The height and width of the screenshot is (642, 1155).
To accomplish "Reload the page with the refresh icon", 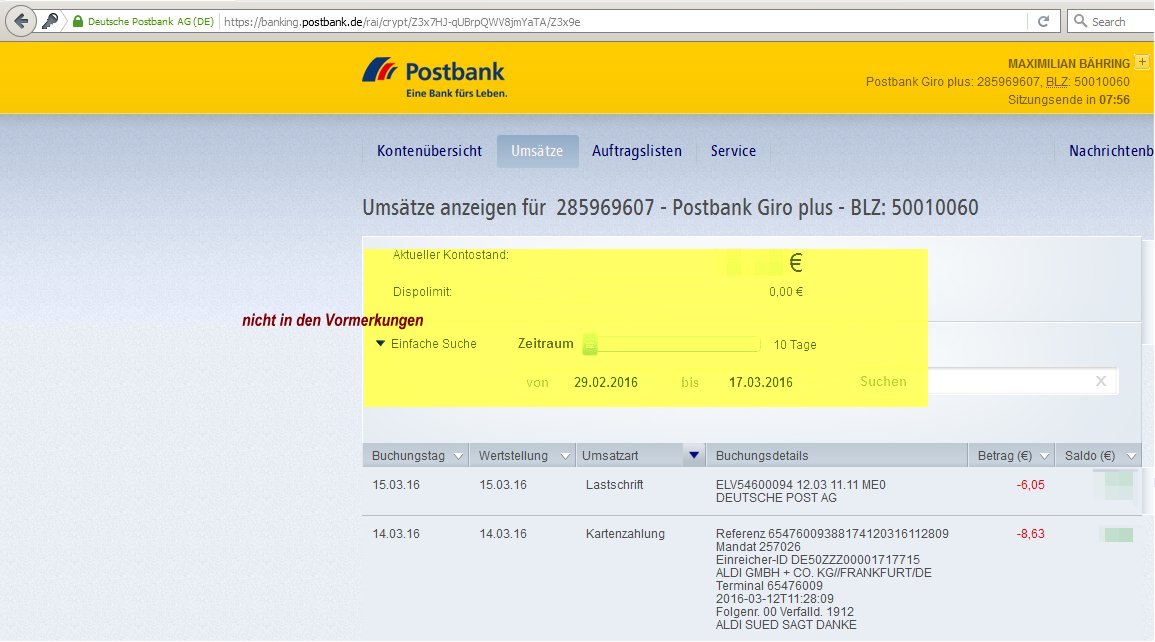I will [x=1043, y=21].
